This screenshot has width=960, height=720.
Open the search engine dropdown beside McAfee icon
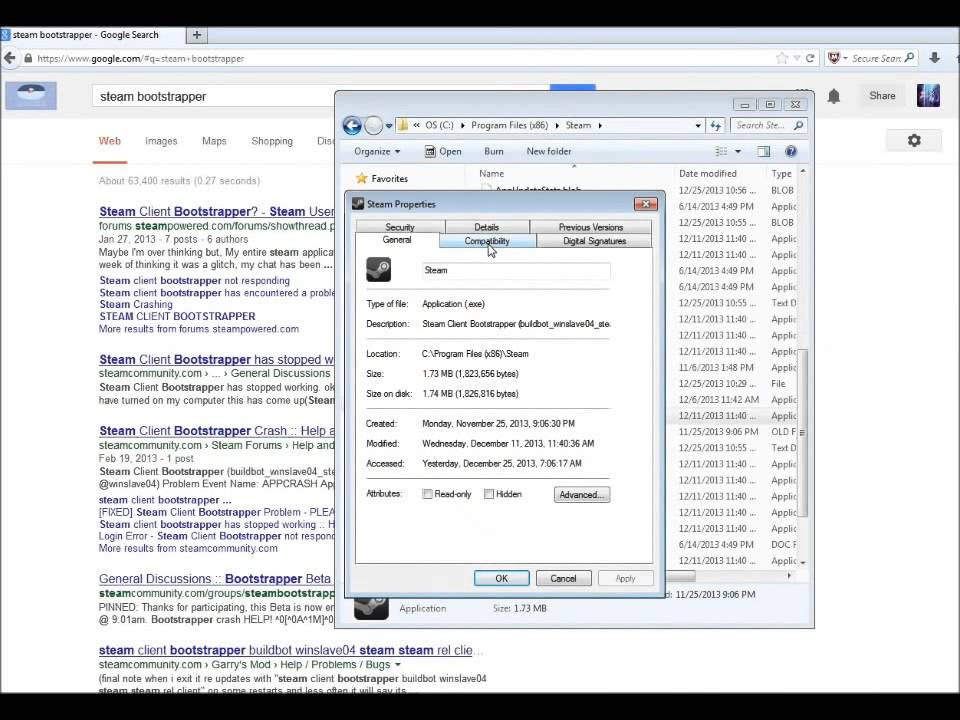[846, 58]
